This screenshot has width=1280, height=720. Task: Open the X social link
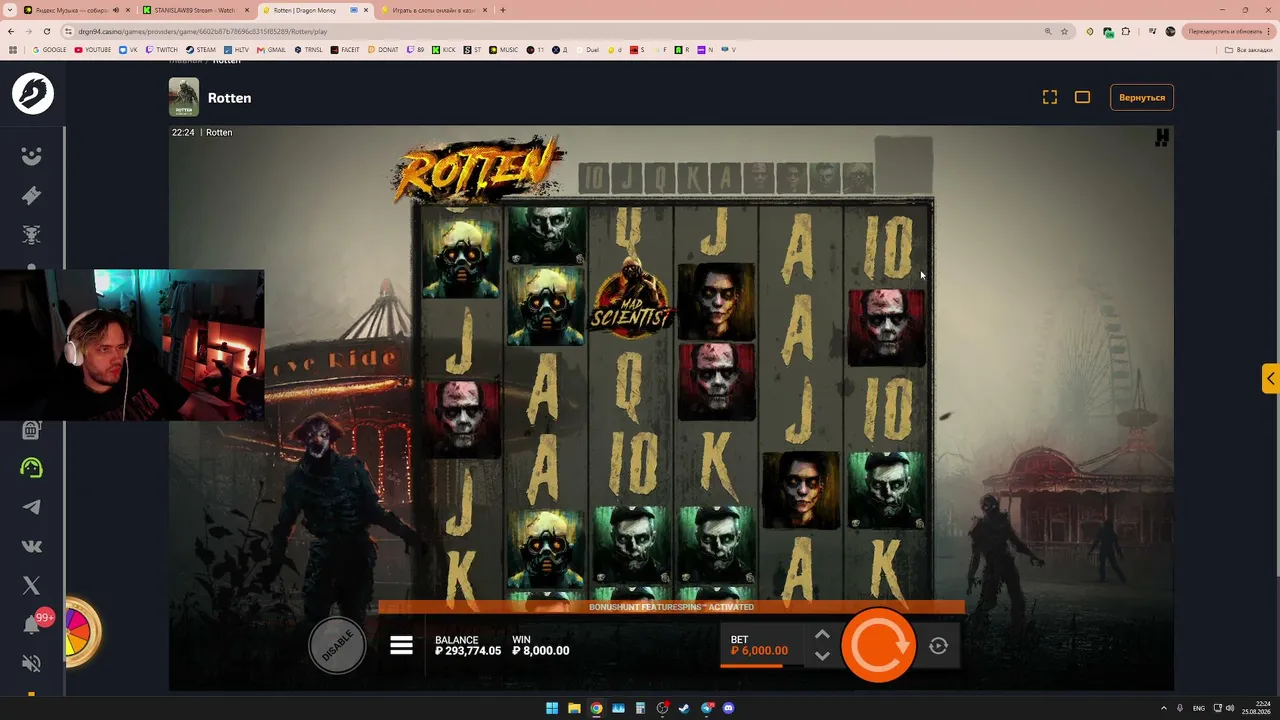(x=32, y=585)
